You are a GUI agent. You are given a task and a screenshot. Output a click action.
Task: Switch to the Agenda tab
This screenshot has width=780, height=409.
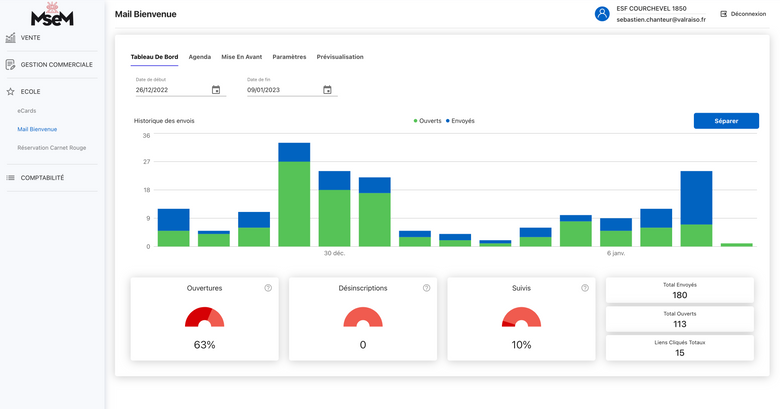coord(199,57)
